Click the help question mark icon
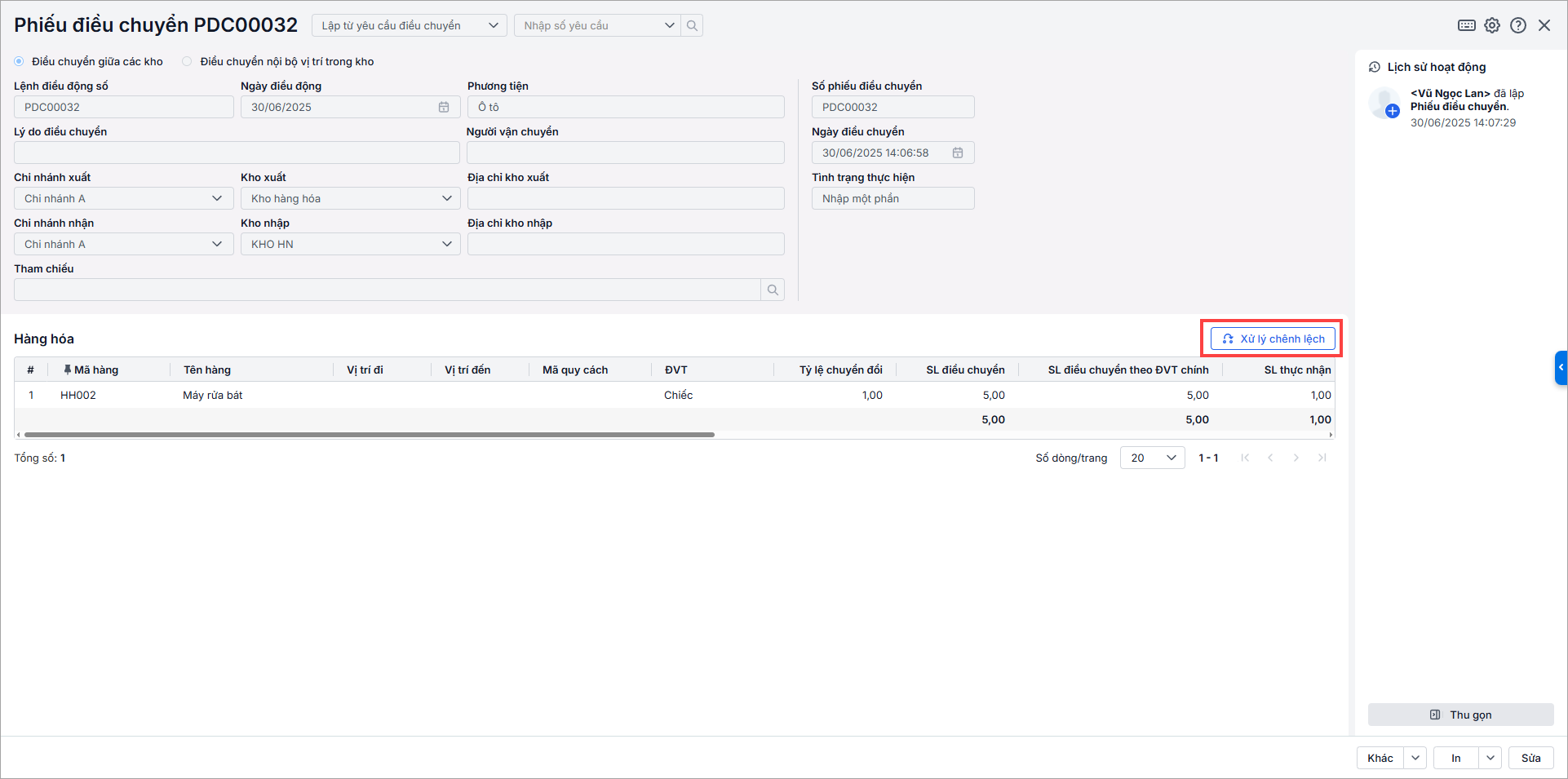 coord(1518,25)
